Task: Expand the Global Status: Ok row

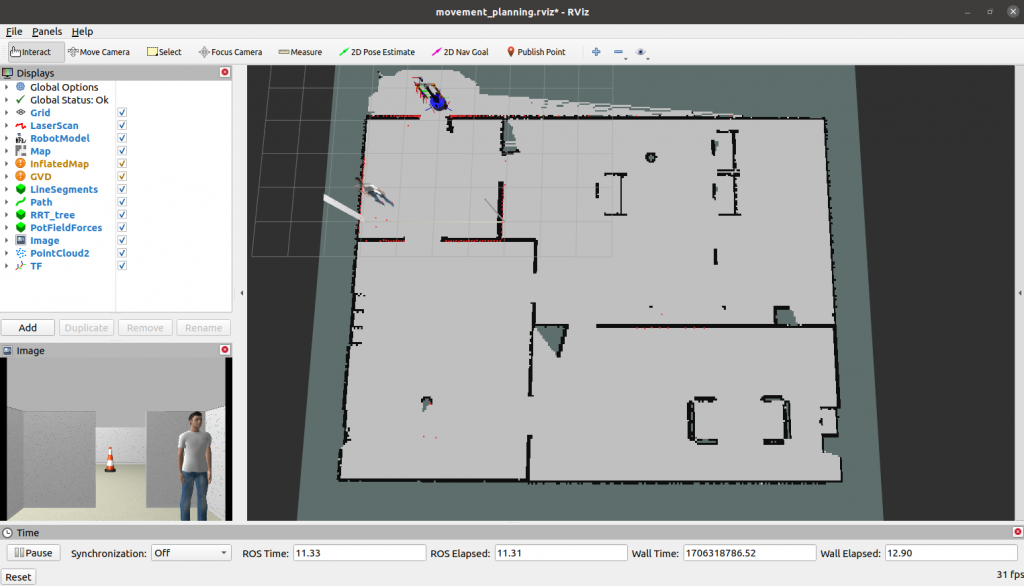Action: point(7,100)
